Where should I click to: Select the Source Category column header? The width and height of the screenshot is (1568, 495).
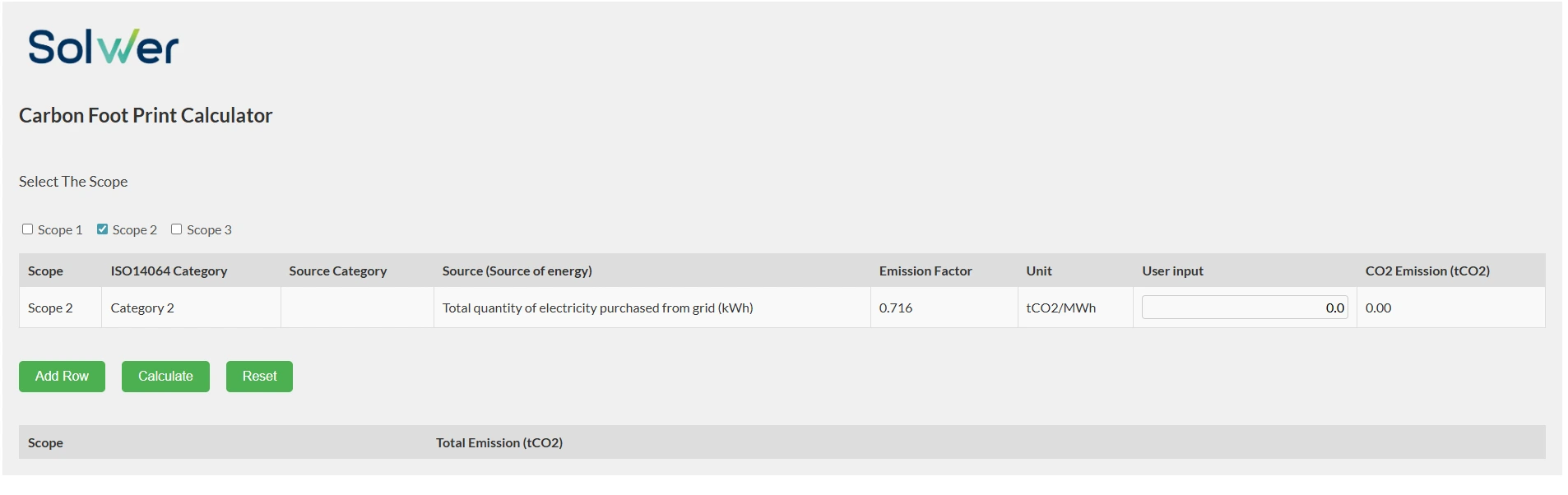click(337, 271)
